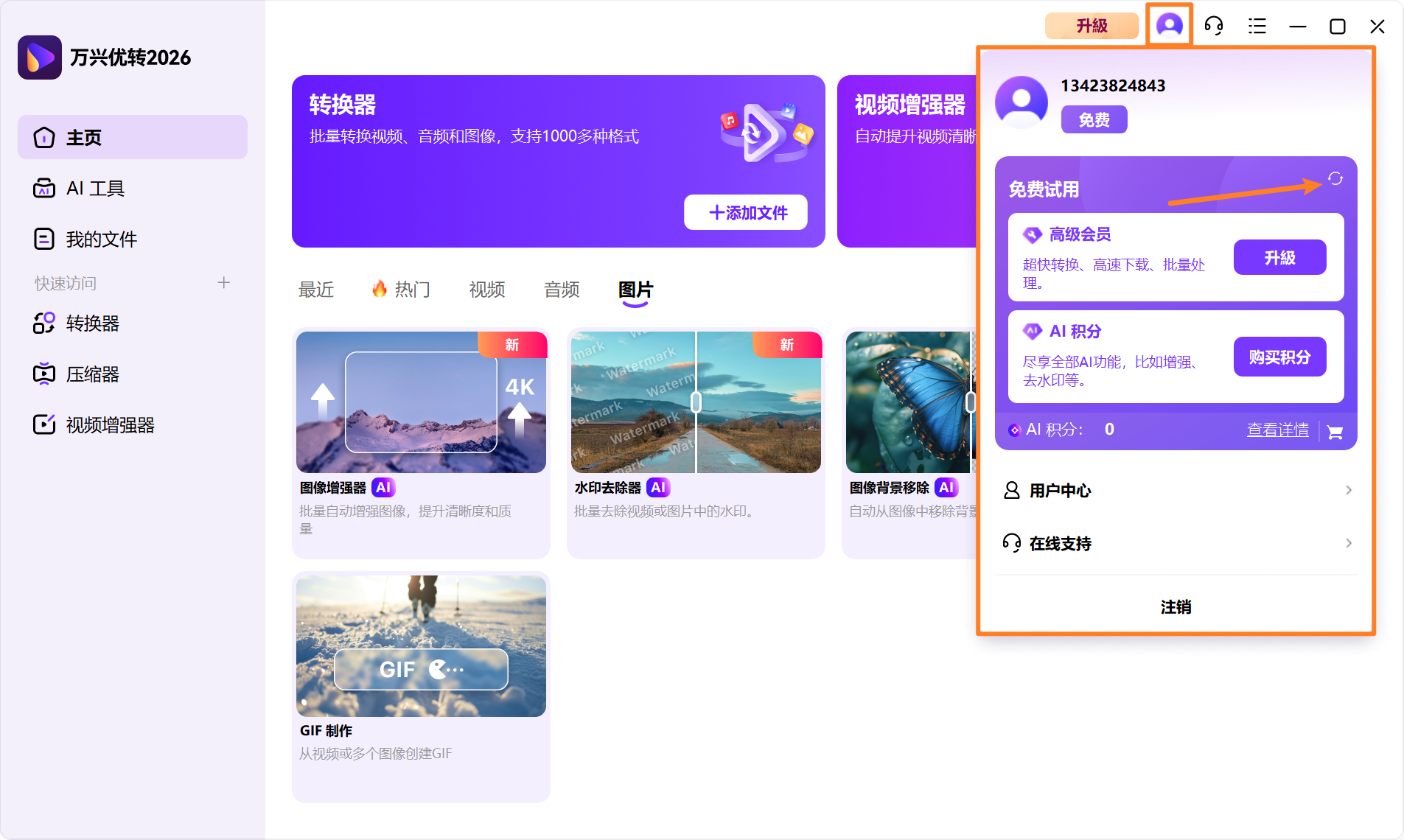Image resolution: width=1404 pixels, height=840 pixels.
Task: Click the shopping cart icon beside AI 积分
Action: click(x=1334, y=432)
